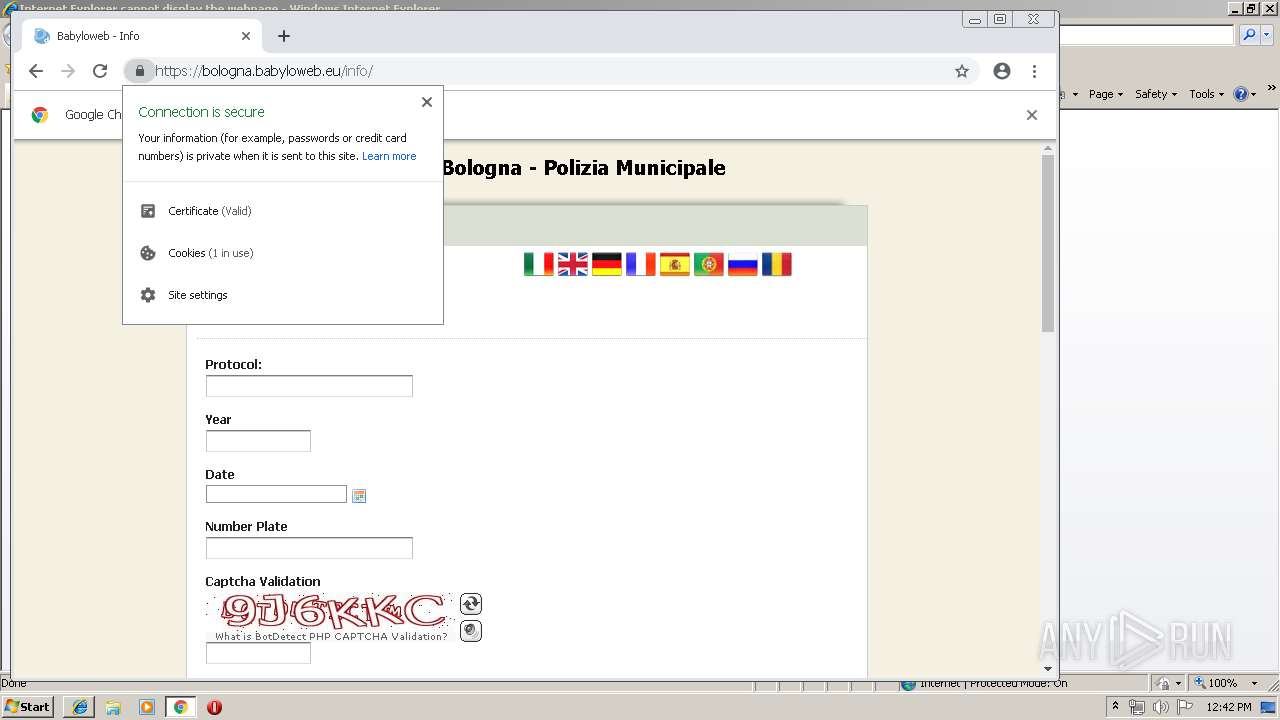1280x720 pixels.
Task: Open Chrome profile avatar menu
Action: [x=1002, y=71]
